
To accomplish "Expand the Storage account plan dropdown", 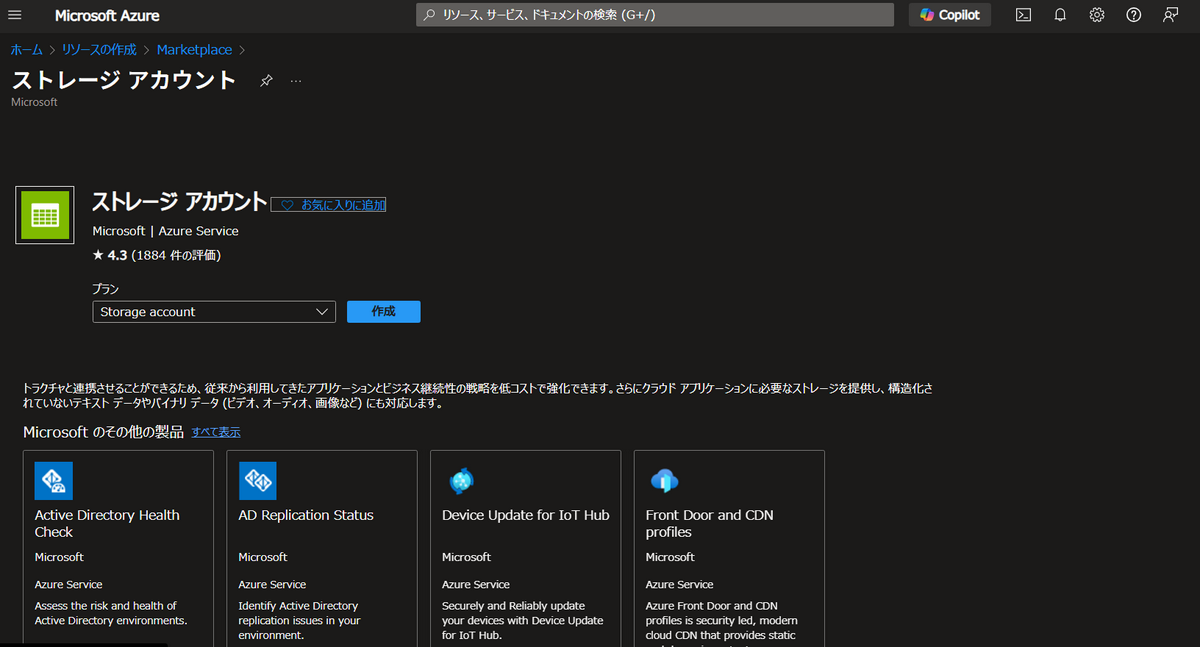I will [x=214, y=312].
